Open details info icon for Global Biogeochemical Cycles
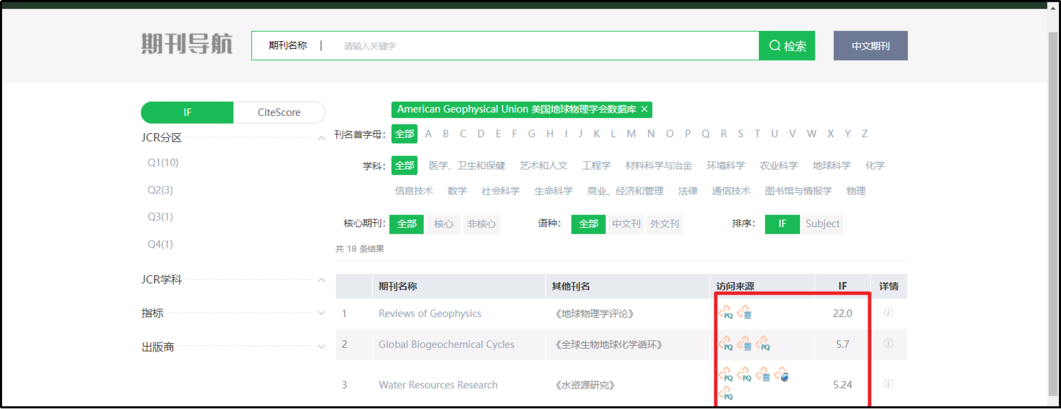The image size is (1061, 409). 888,344
